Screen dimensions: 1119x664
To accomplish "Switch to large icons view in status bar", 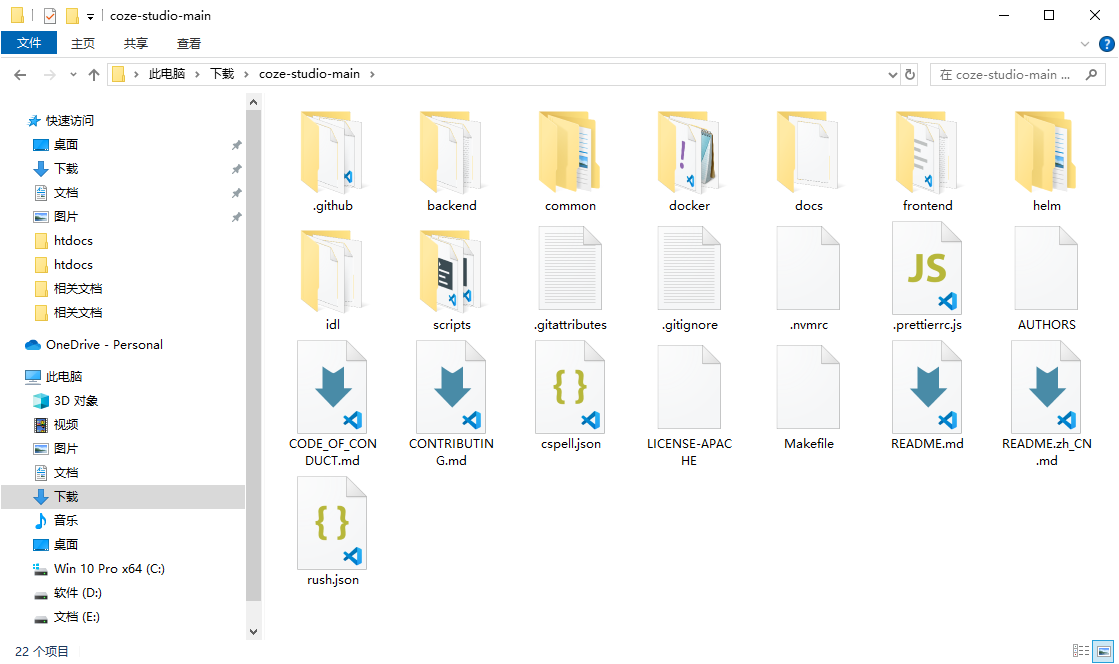I will coord(1102,651).
